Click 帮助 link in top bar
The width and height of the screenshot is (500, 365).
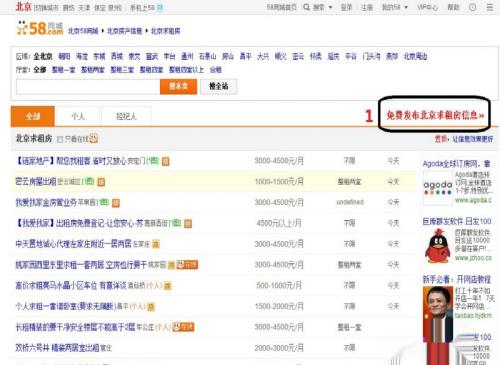[x=453, y=7]
